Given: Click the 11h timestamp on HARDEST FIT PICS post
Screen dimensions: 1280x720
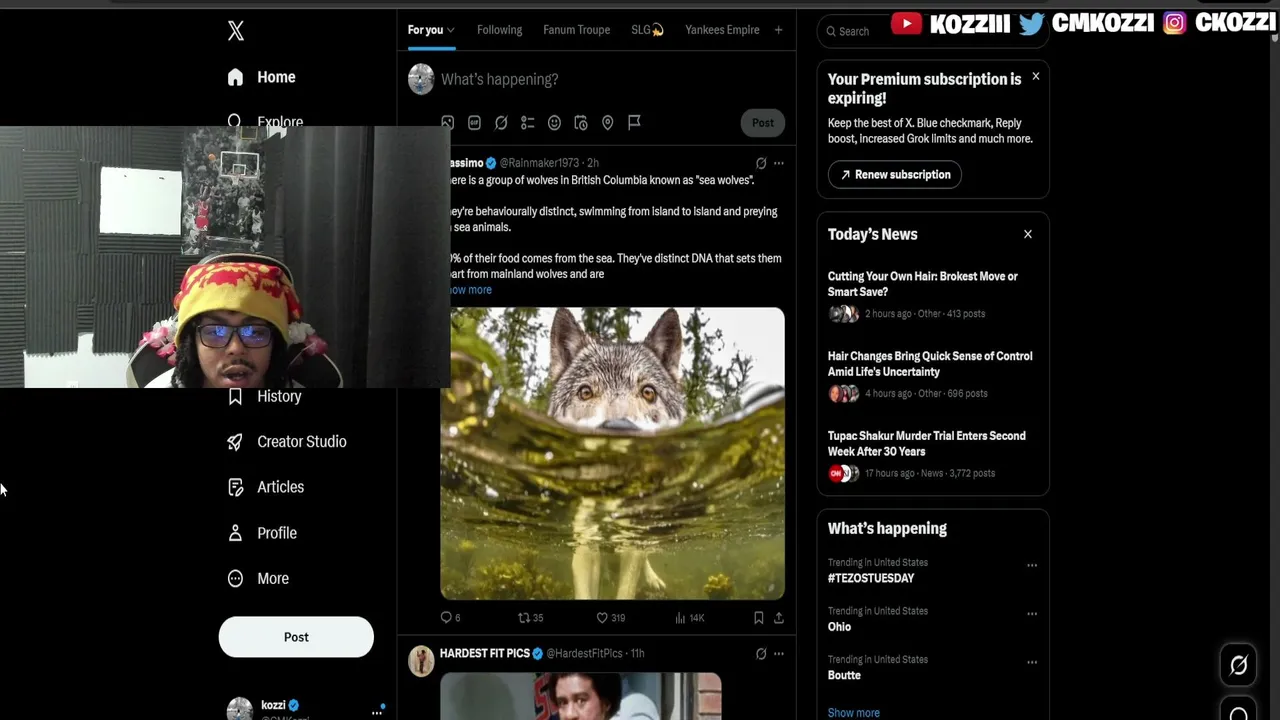Looking at the screenshot, I should point(637,653).
